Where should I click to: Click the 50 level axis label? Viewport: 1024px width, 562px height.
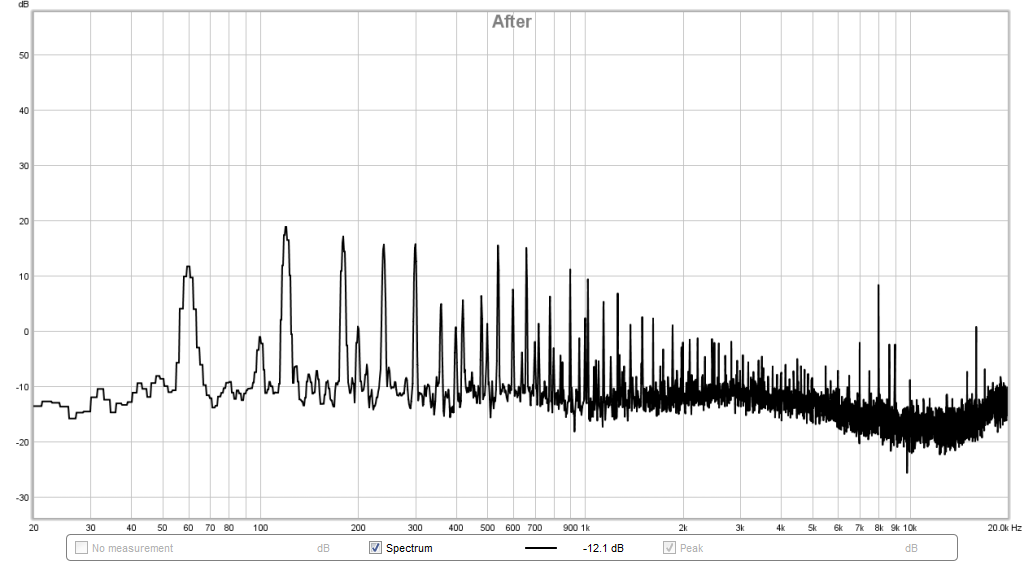coord(24,55)
